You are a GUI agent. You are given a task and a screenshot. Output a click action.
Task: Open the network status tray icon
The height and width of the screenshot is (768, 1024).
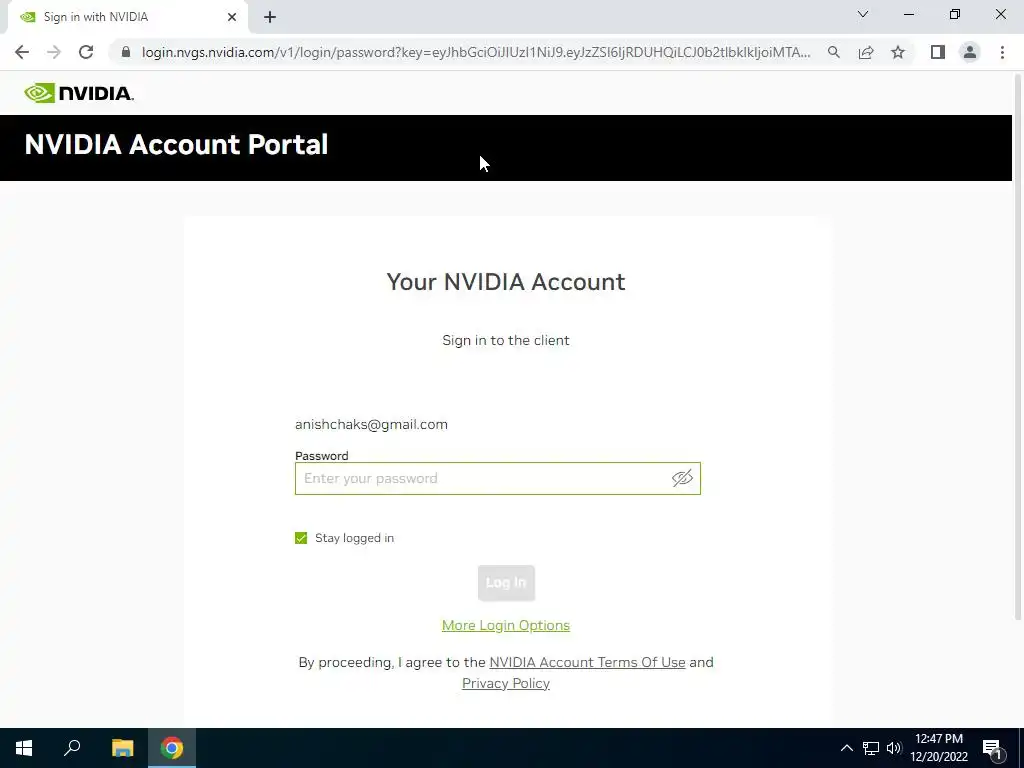click(x=871, y=748)
